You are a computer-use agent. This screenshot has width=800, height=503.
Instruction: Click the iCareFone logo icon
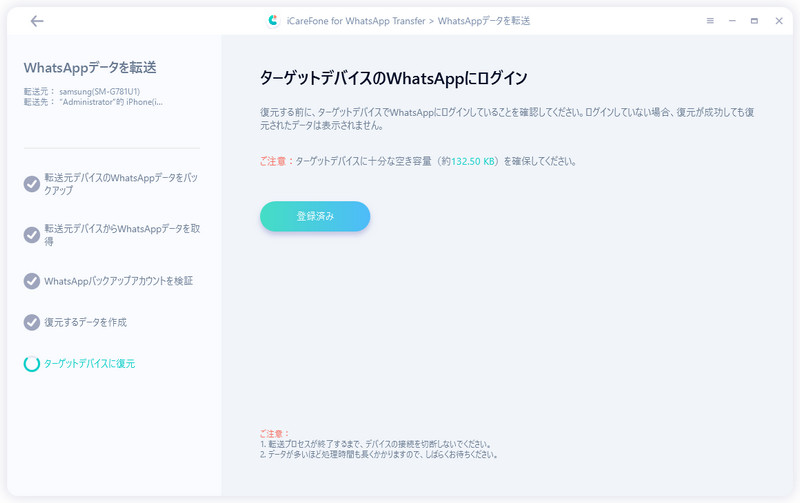(273, 20)
